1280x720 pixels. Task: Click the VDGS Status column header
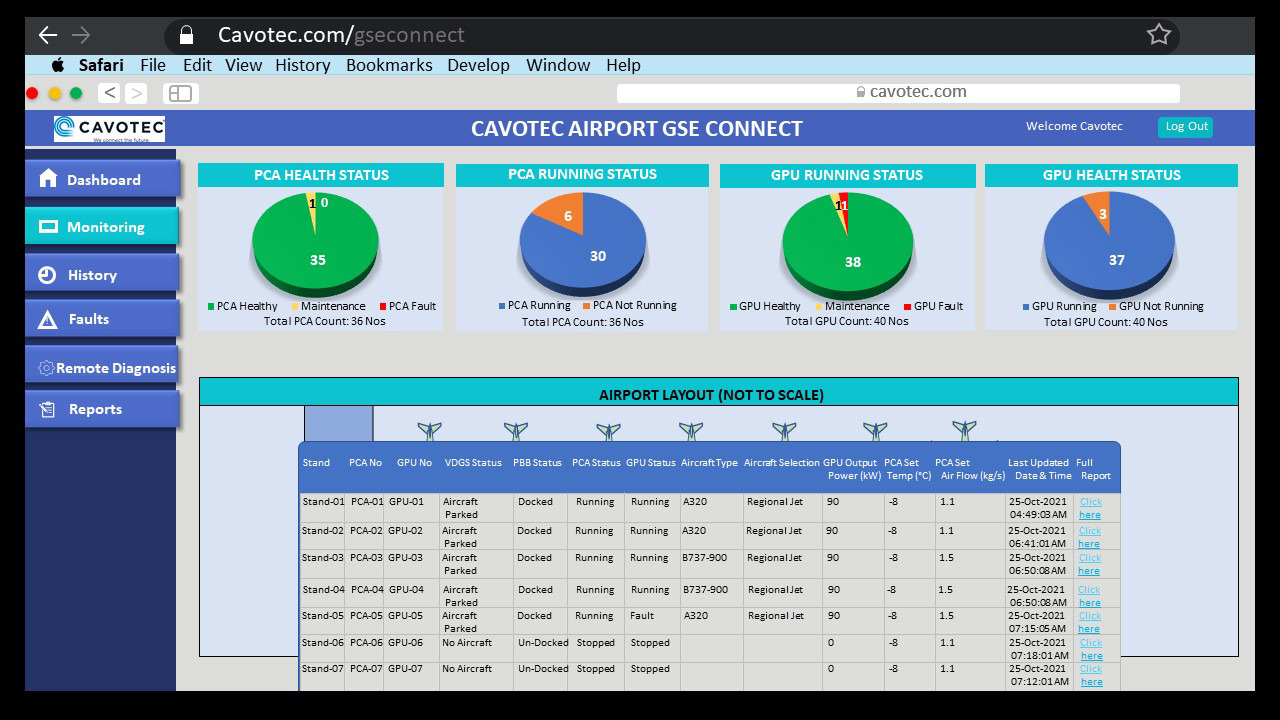click(473, 463)
